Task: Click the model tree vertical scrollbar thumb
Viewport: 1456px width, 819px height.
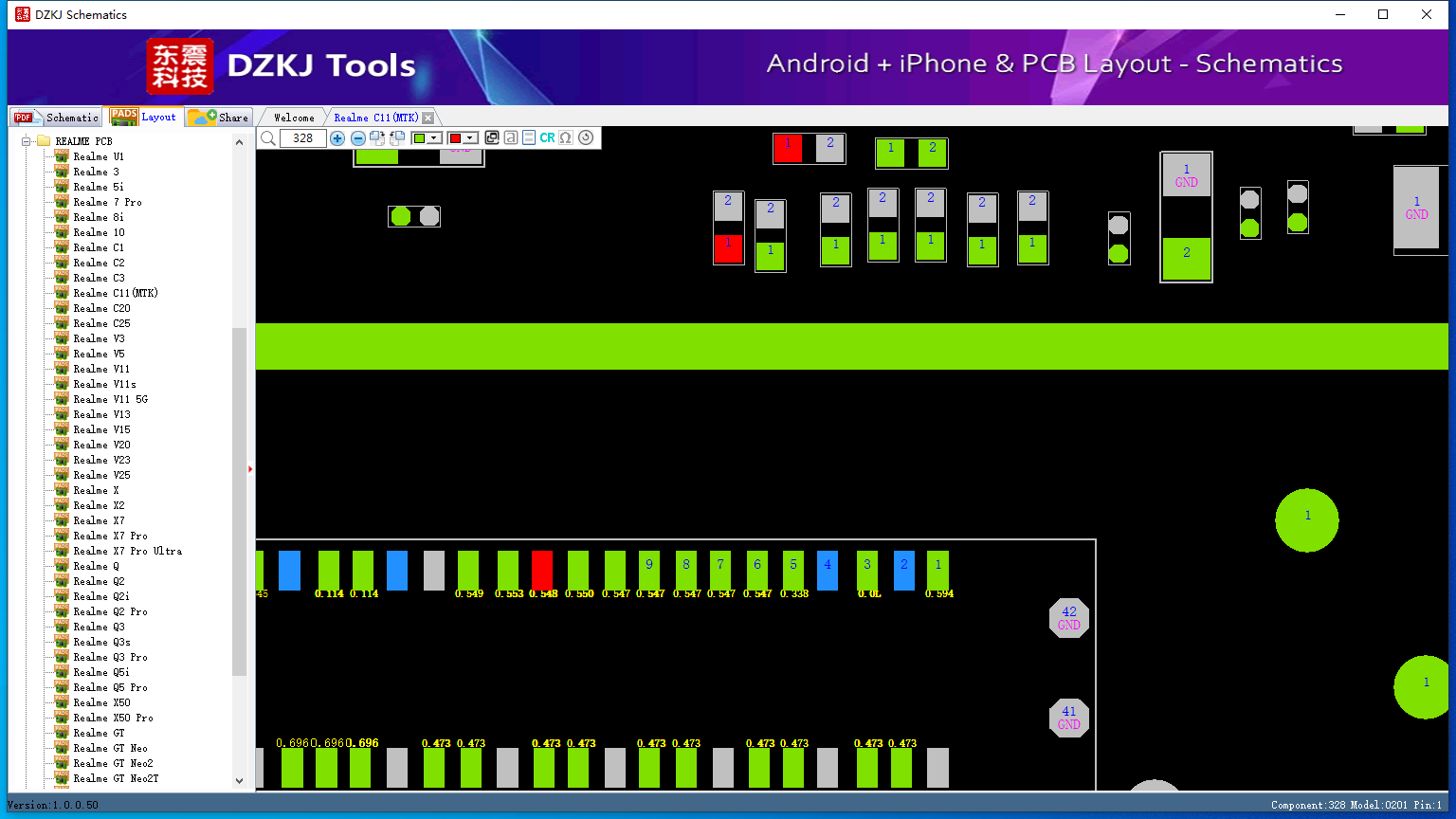Action: click(239, 501)
